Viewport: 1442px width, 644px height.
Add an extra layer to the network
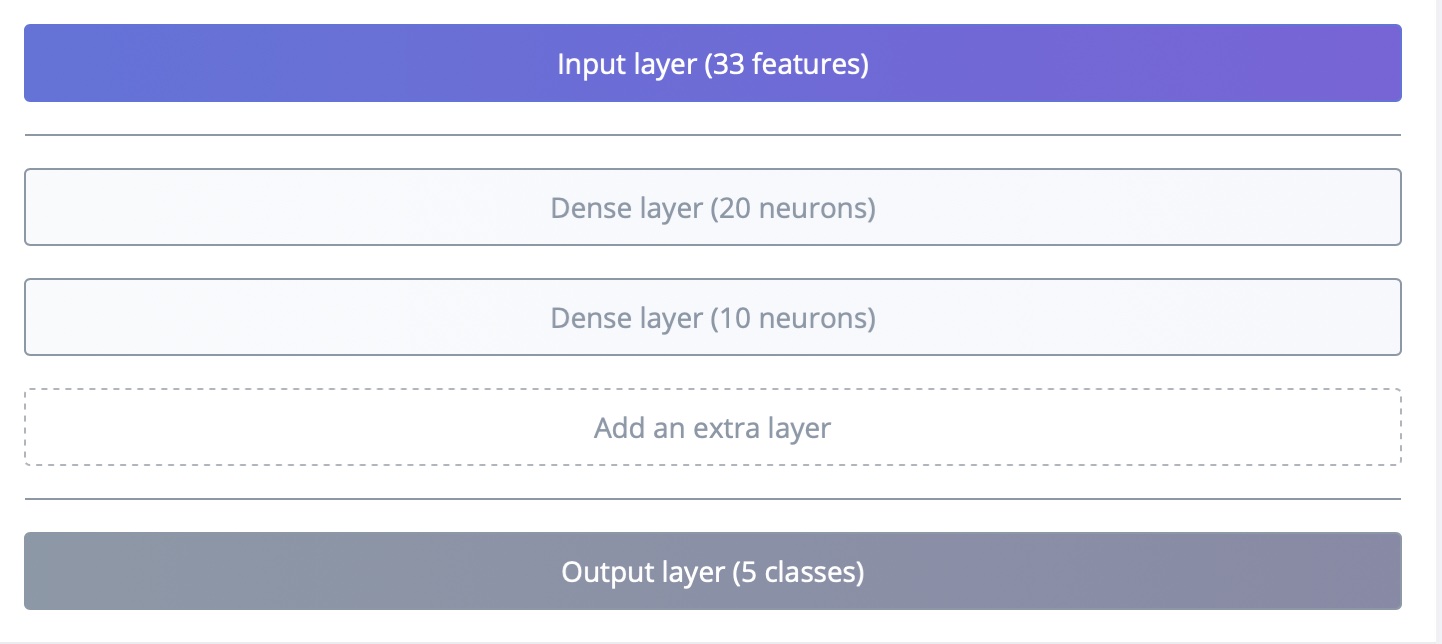point(712,428)
